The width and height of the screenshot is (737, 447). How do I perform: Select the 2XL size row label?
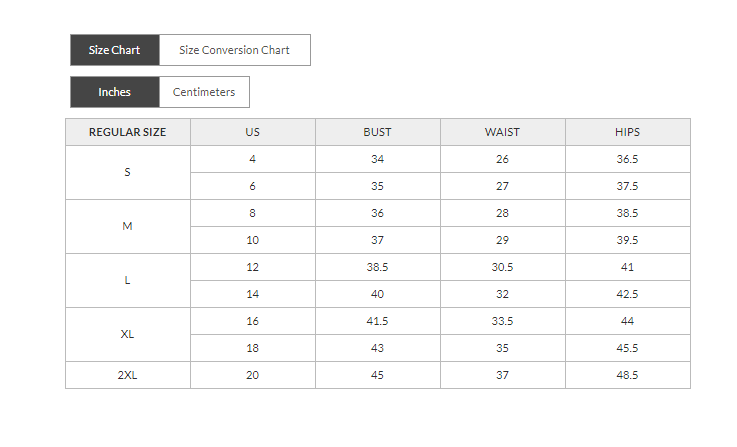click(x=127, y=375)
